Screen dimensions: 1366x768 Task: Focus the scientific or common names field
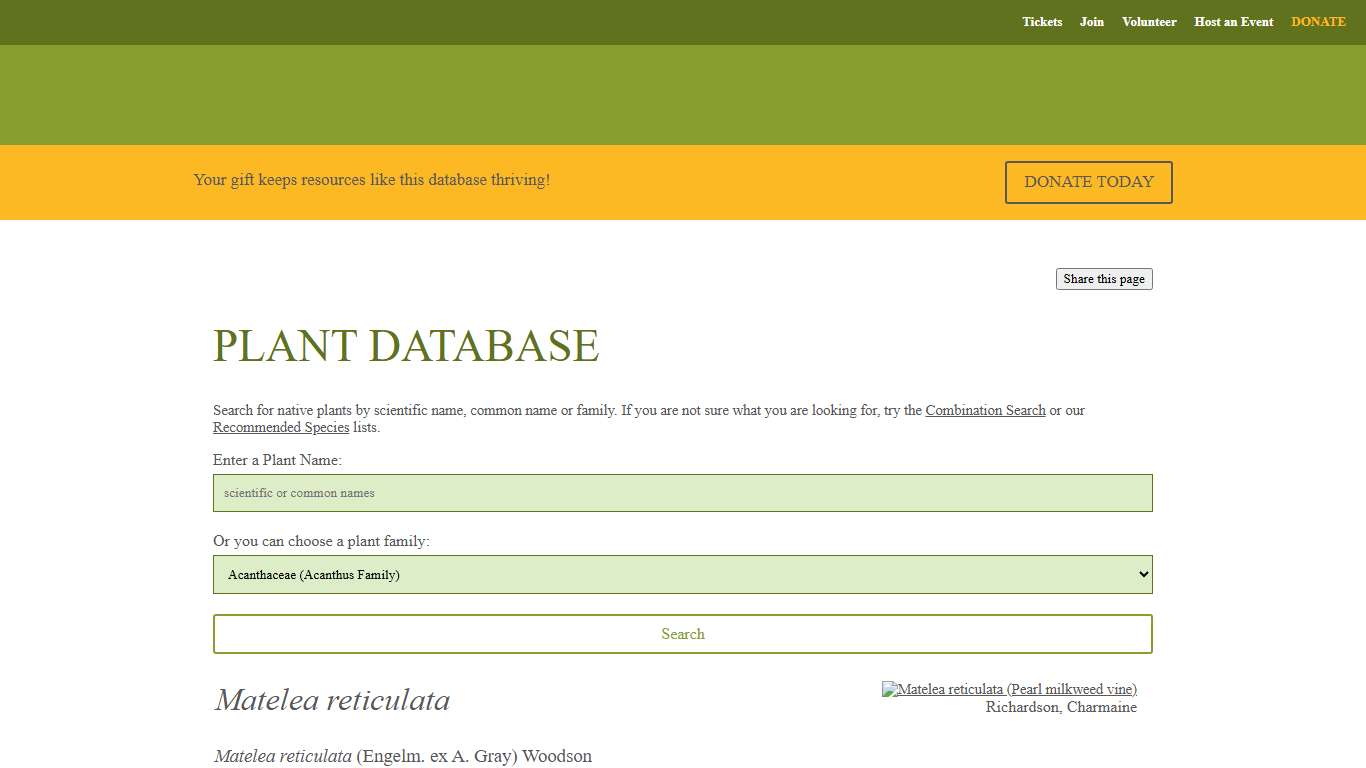682,493
